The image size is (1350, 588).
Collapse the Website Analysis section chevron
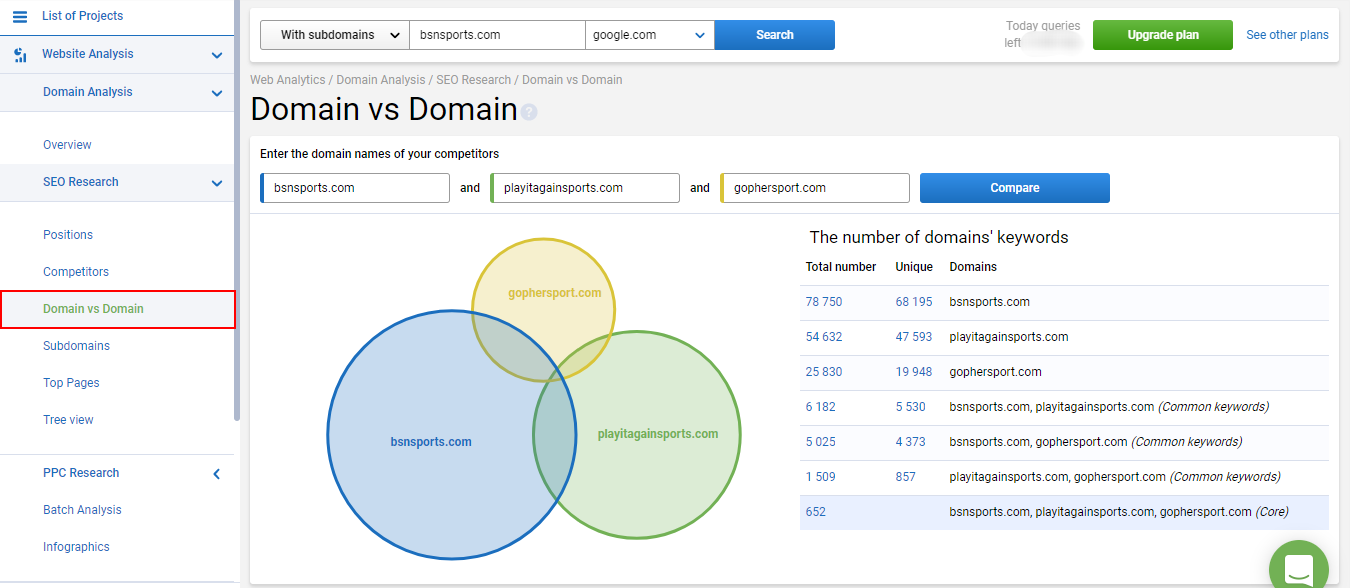pyautogui.click(x=217, y=55)
